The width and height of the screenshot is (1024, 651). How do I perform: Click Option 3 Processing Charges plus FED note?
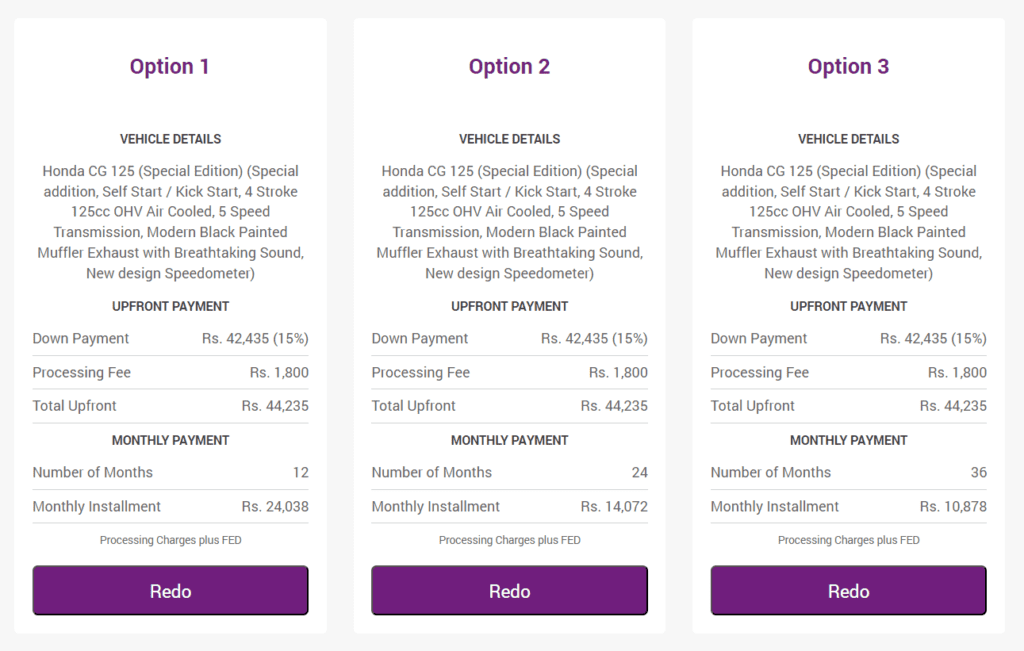pos(848,540)
